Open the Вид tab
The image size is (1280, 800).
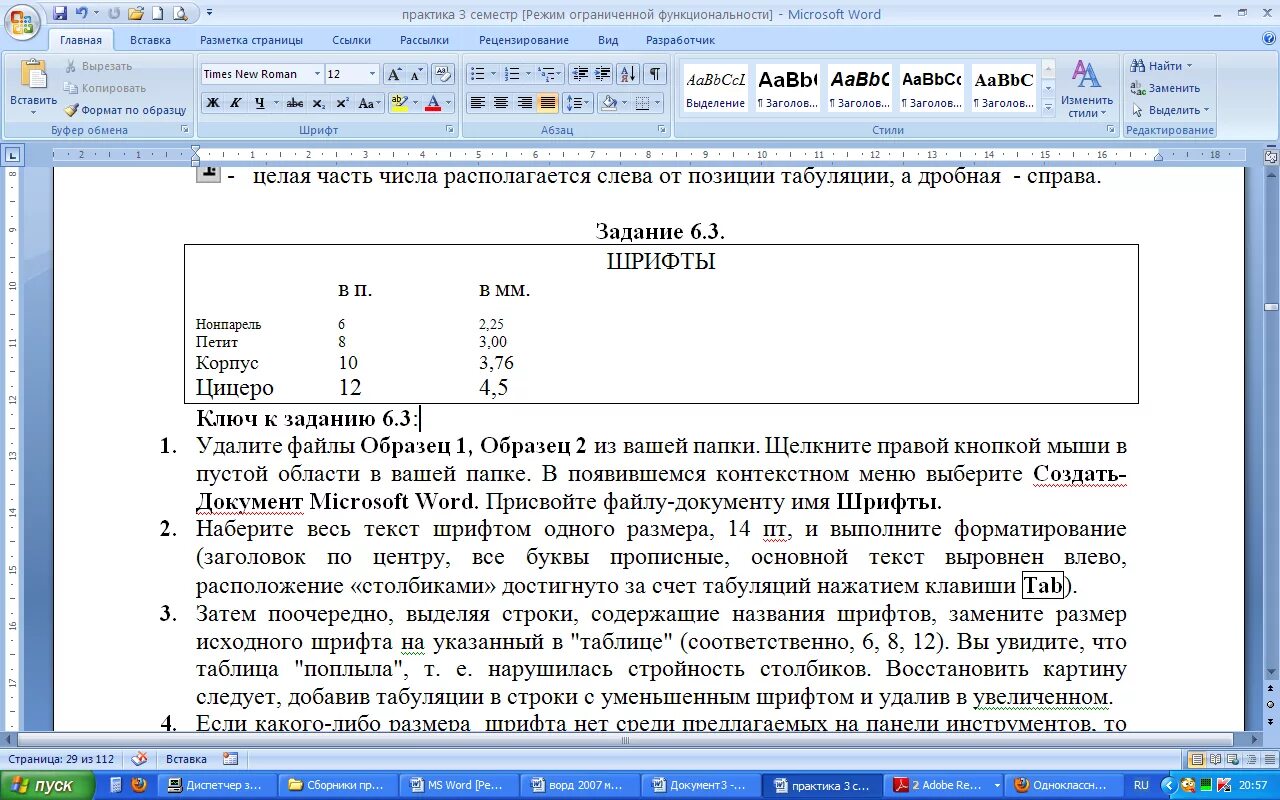click(608, 40)
